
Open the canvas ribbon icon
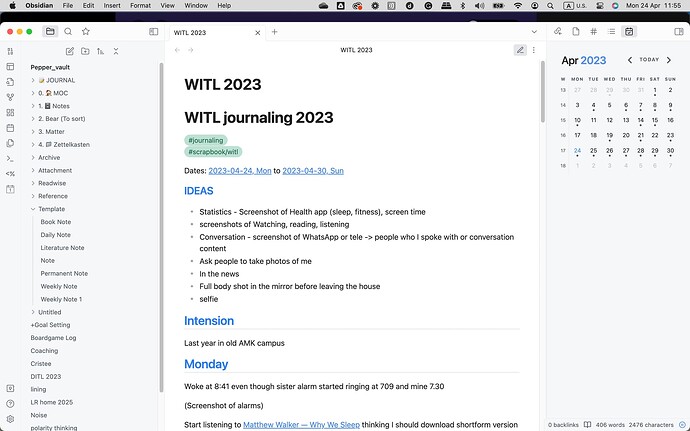pos(11,113)
